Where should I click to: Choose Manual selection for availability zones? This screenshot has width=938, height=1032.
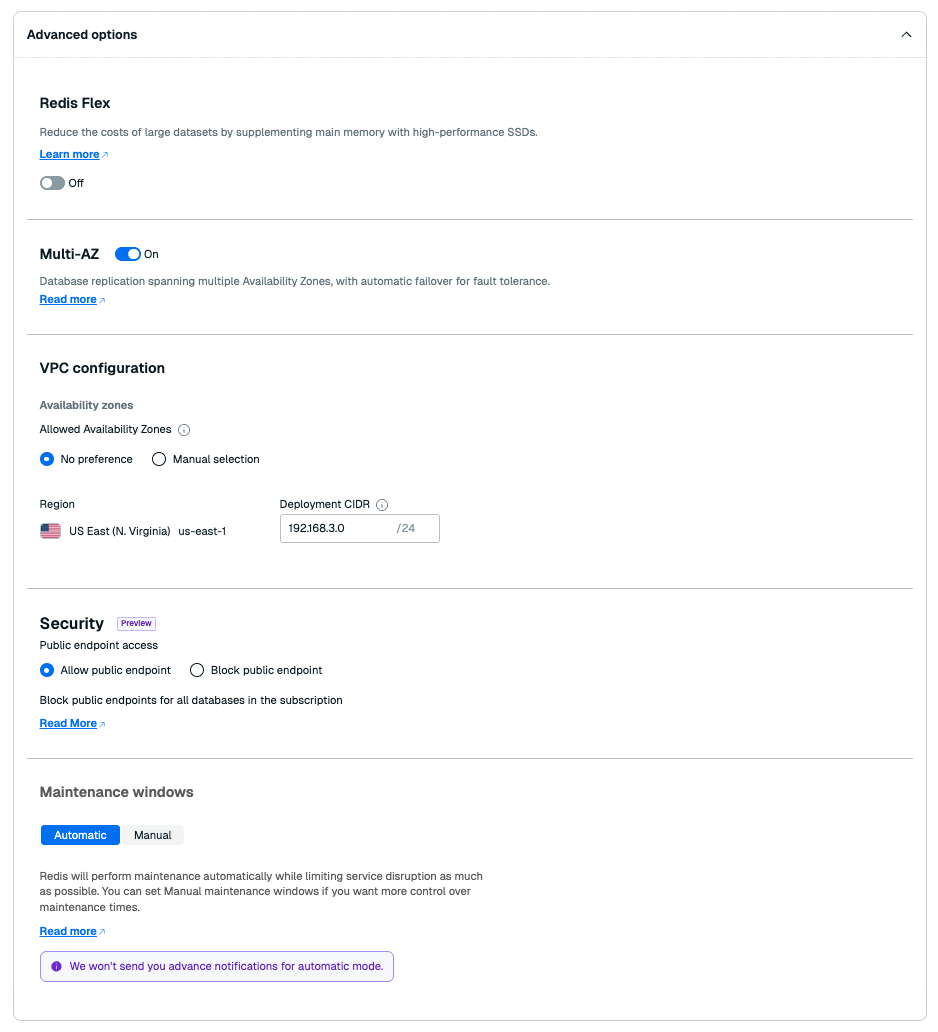pyautogui.click(x=159, y=459)
